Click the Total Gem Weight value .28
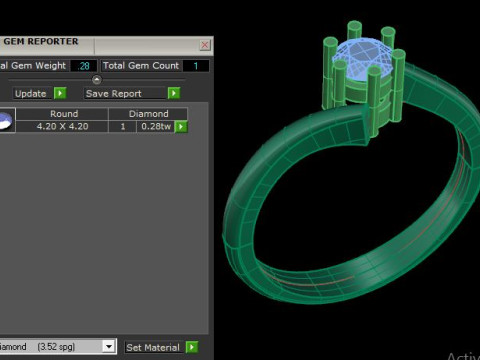This screenshot has width=480, height=360. pyautogui.click(x=84, y=66)
